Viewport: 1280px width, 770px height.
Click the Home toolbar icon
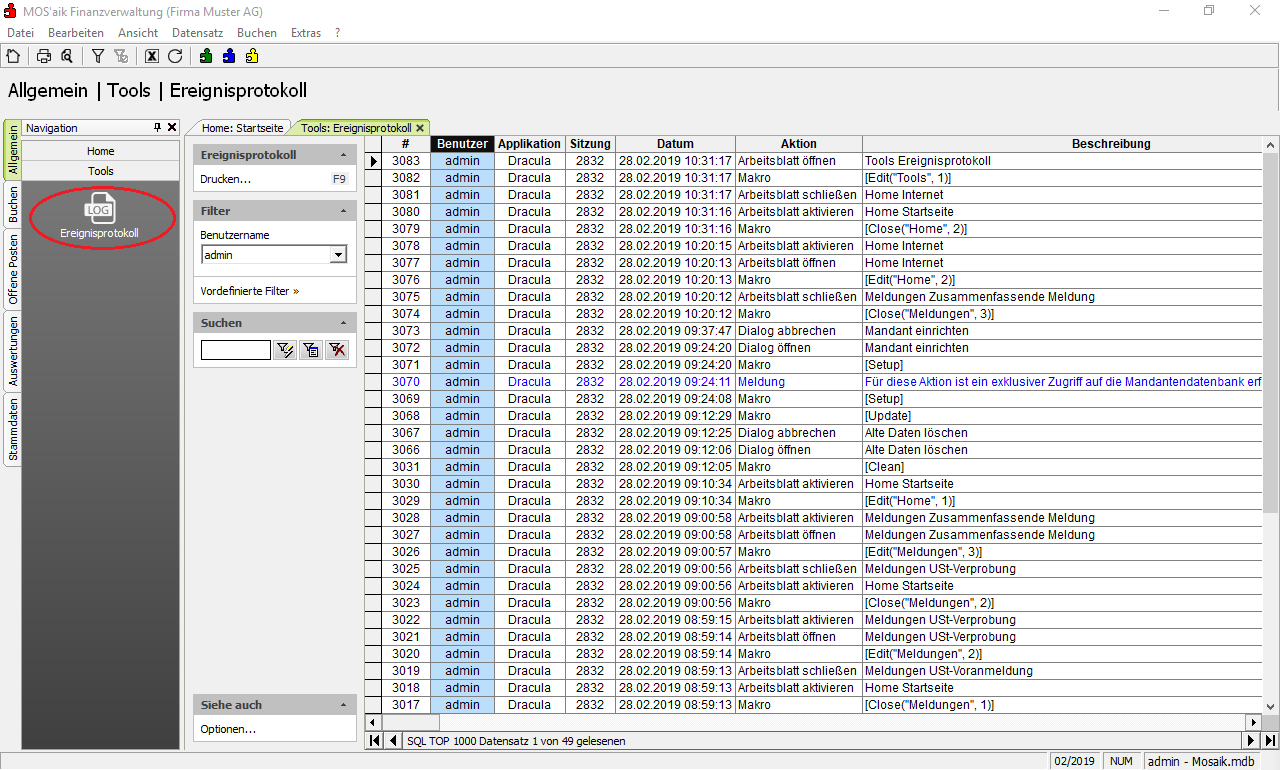pos(14,56)
